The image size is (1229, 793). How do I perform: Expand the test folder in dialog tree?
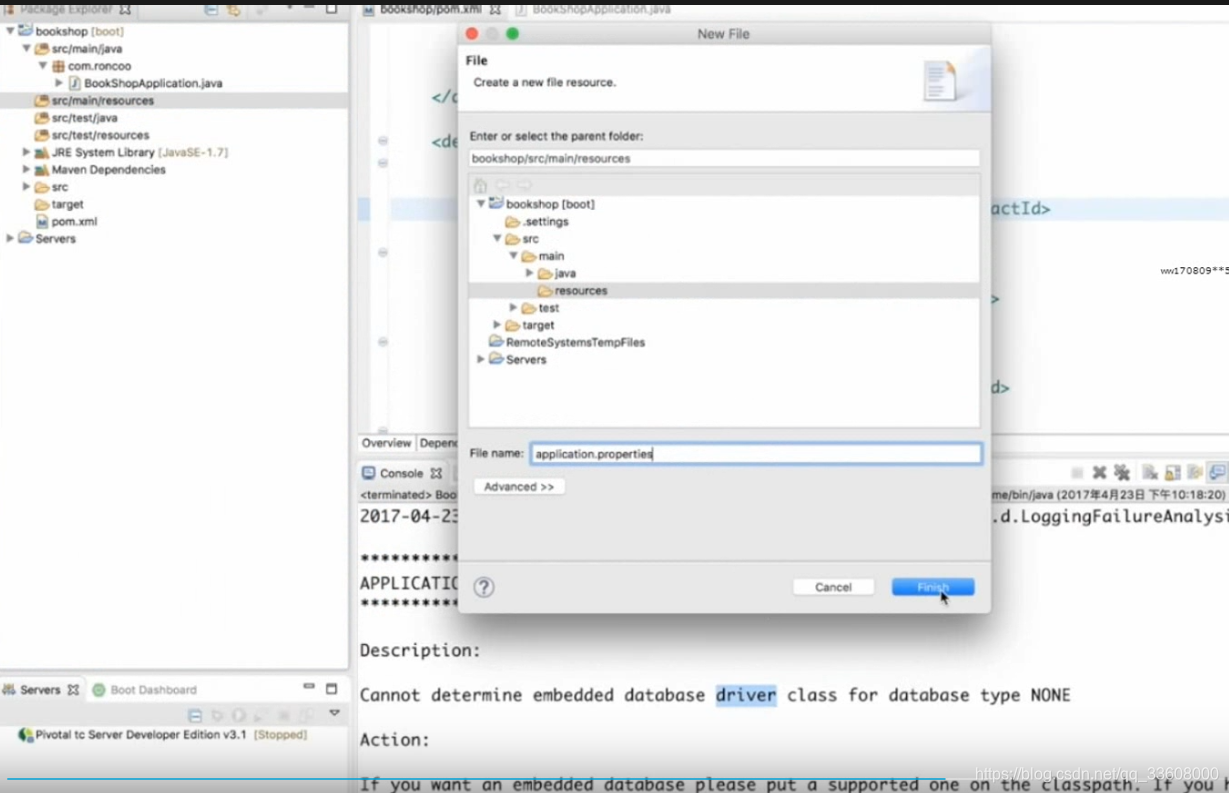(x=513, y=308)
